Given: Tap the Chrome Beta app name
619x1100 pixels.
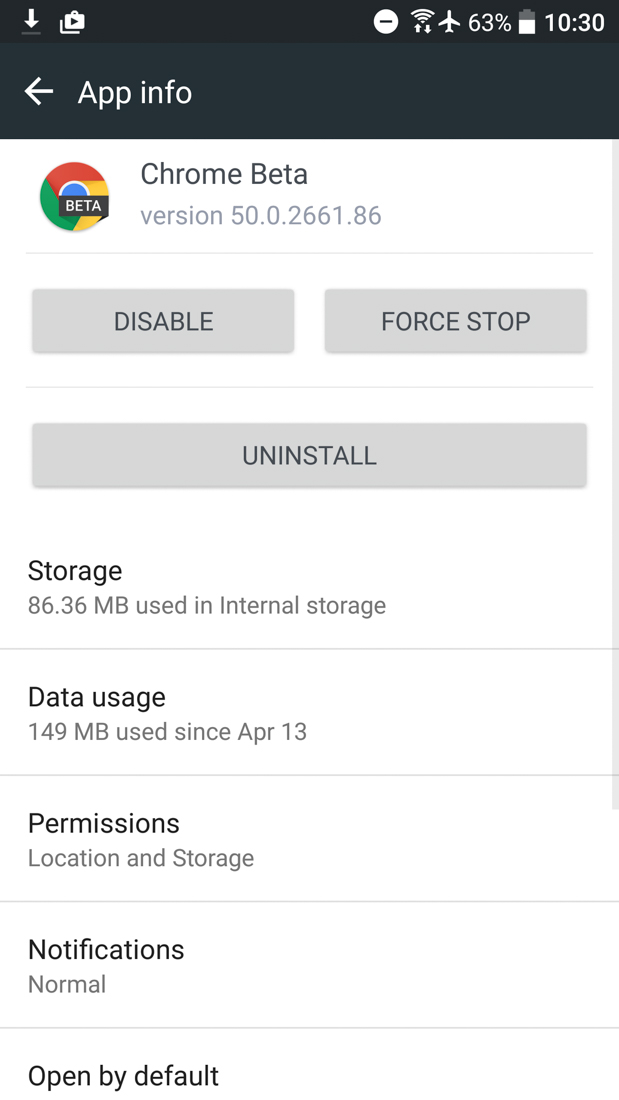Looking at the screenshot, I should point(224,174).
